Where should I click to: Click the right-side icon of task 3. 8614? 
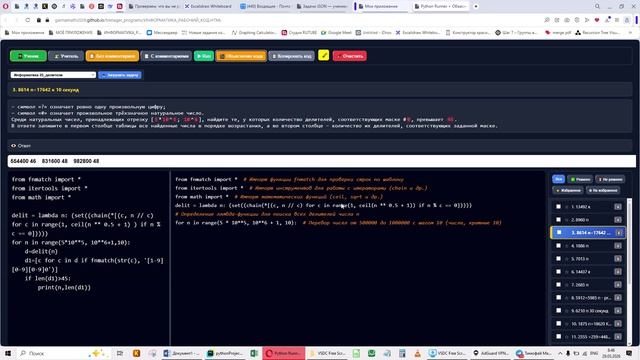click(x=619, y=233)
